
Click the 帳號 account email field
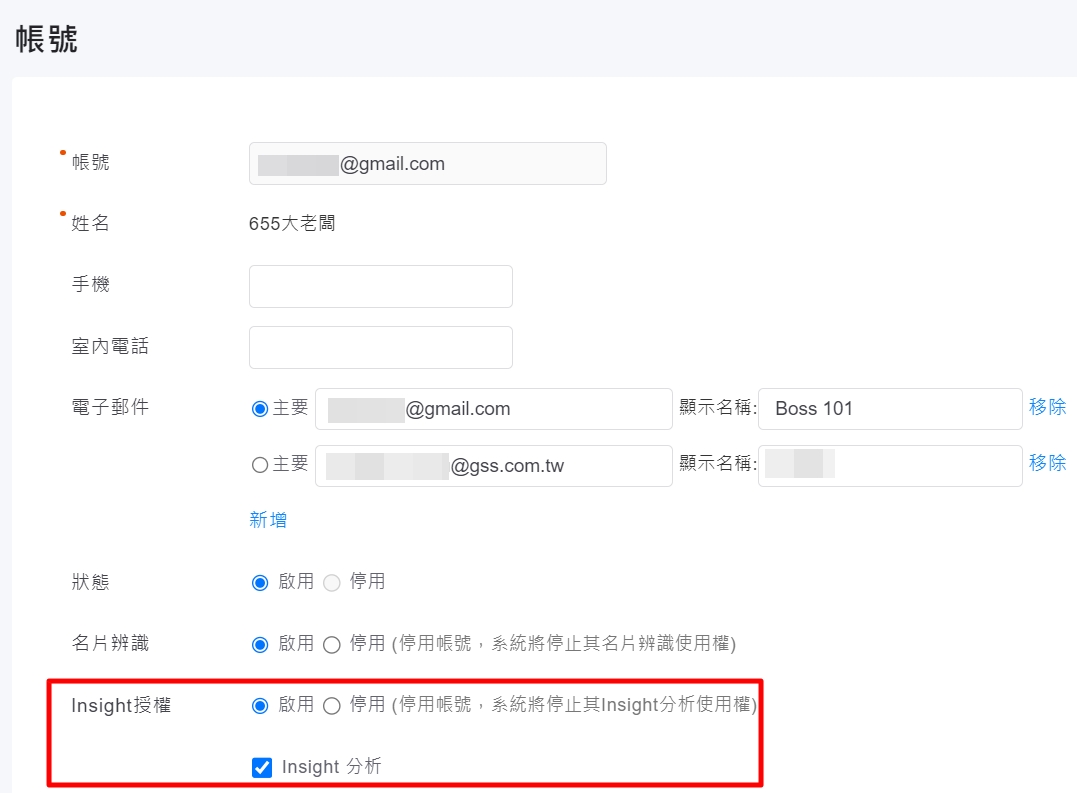tap(427, 164)
